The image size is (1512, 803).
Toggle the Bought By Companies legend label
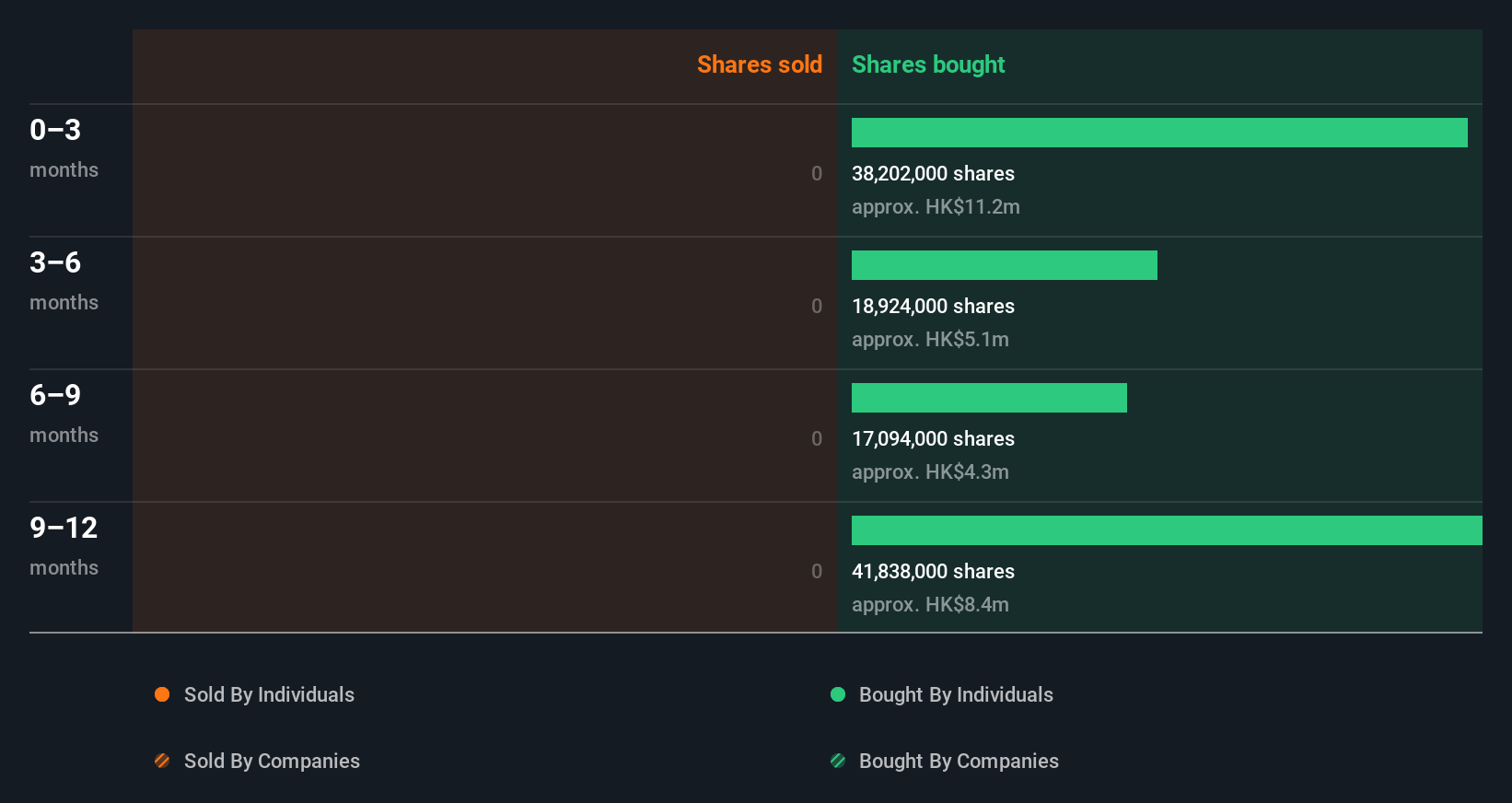[x=959, y=762]
